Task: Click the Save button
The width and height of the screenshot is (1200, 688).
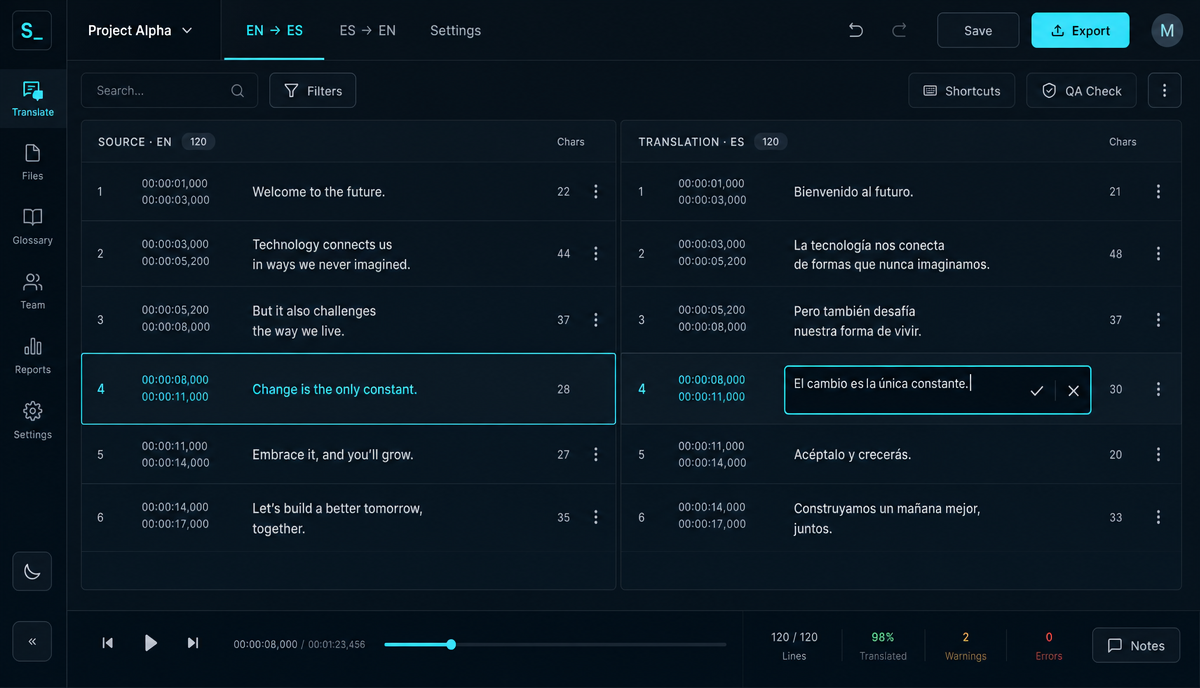Action: (x=978, y=31)
